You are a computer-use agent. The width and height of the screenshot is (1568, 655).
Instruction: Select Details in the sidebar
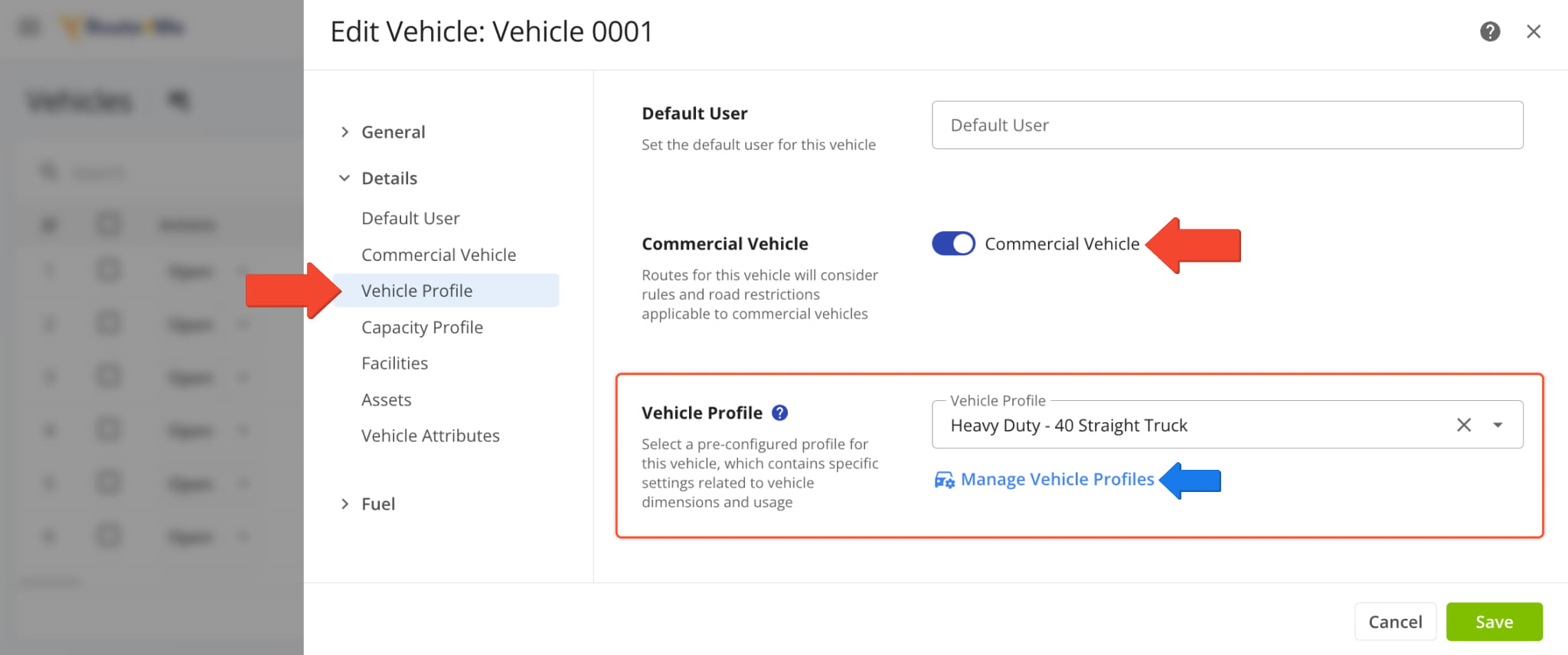click(x=389, y=178)
